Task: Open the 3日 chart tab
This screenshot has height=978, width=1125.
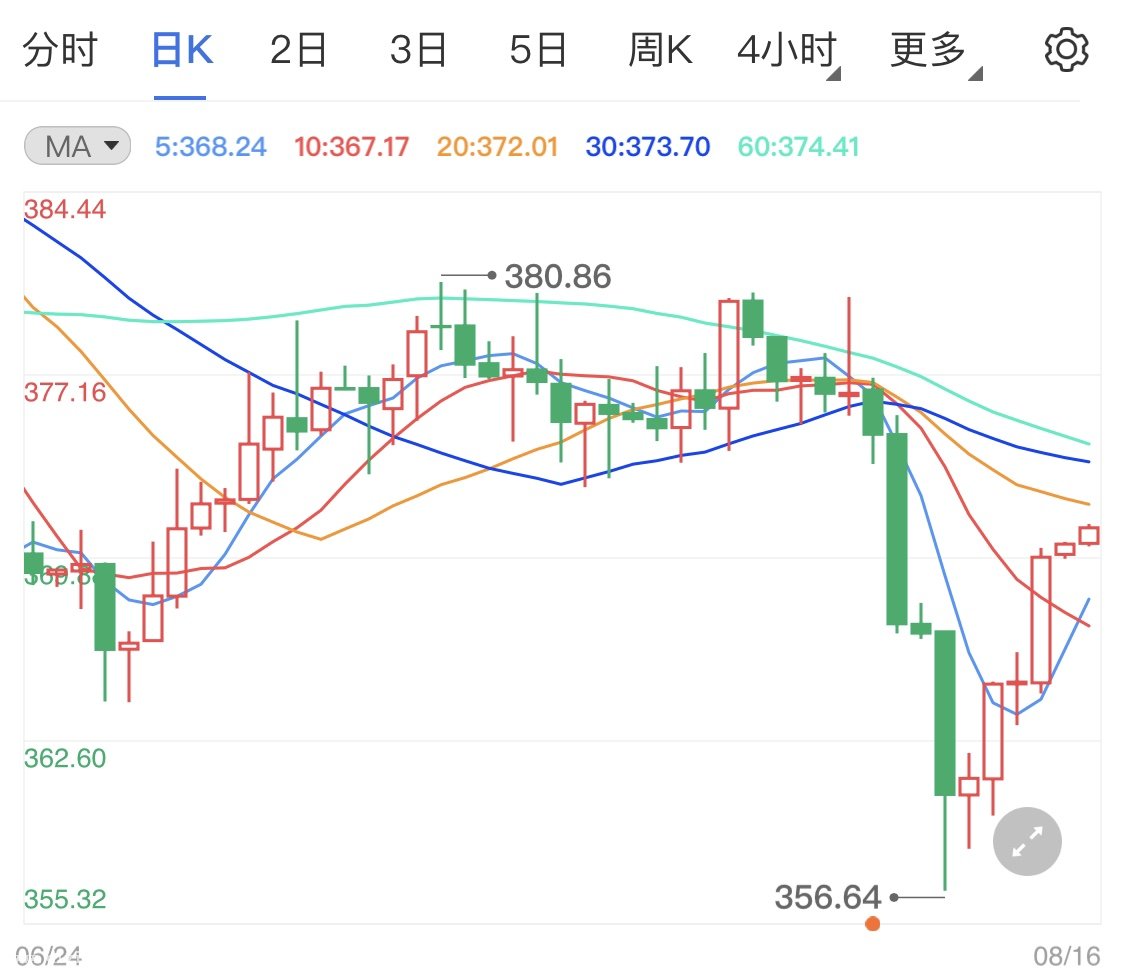Action: (x=418, y=49)
